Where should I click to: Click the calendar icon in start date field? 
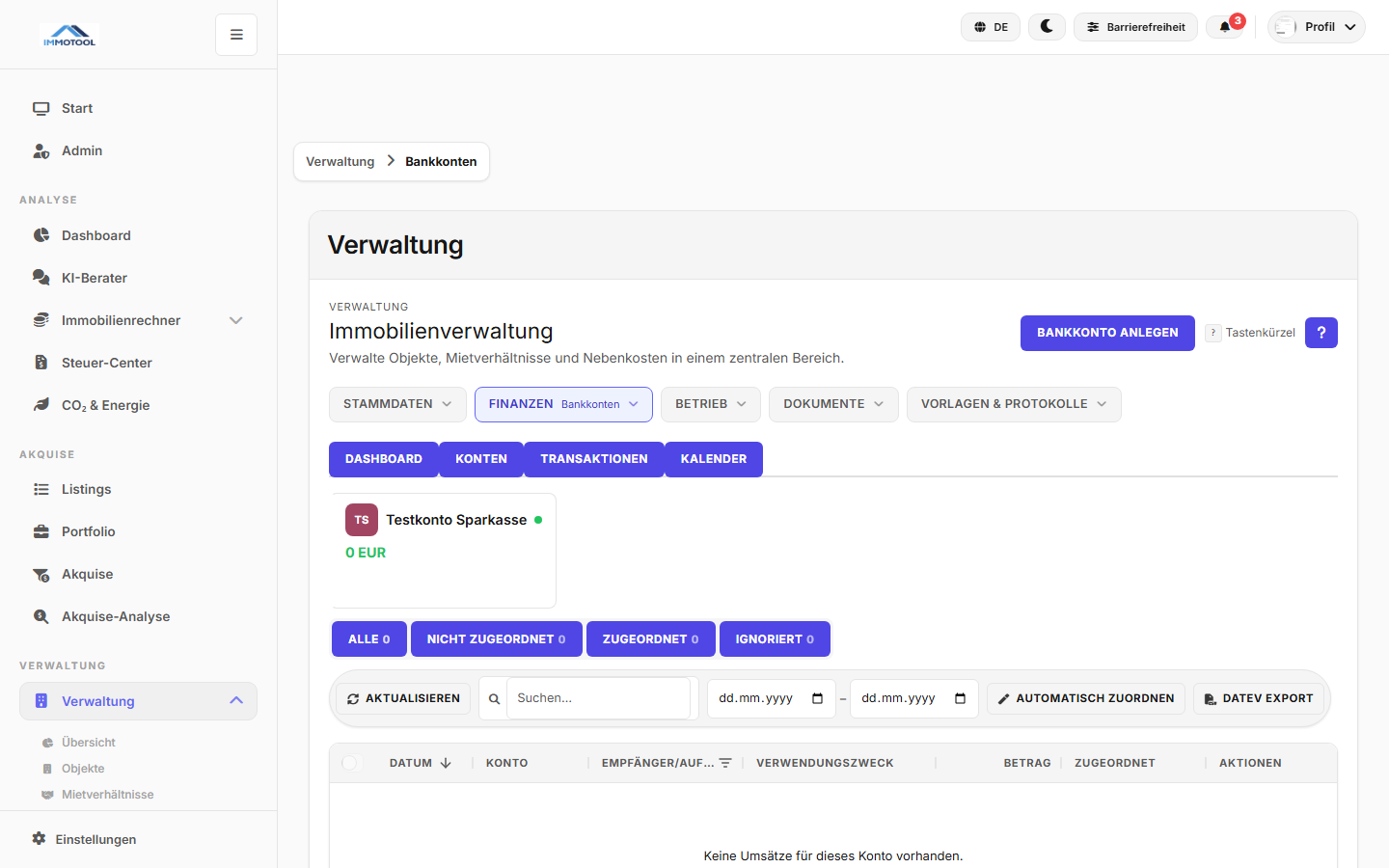coord(817,698)
